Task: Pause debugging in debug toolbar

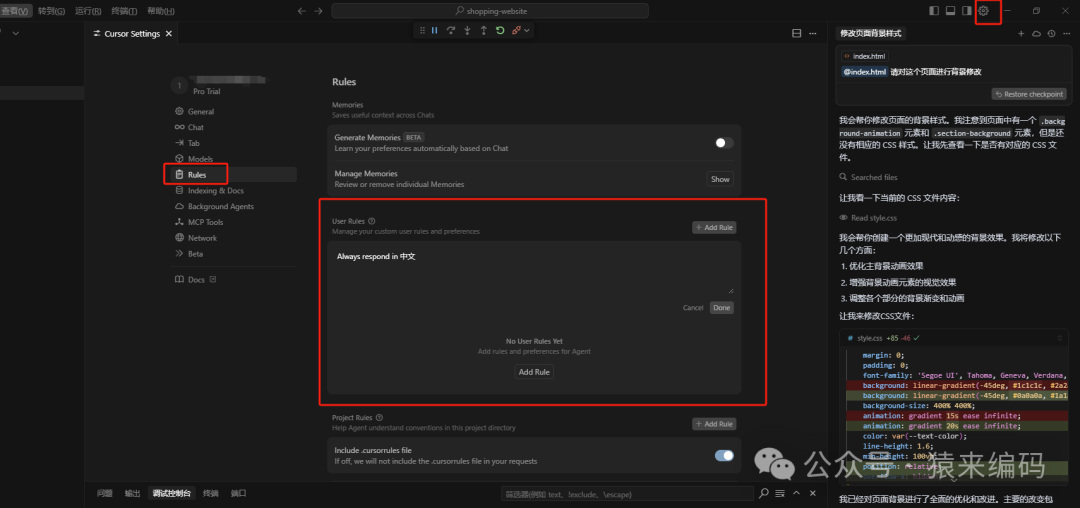Action: [x=435, y=30]
